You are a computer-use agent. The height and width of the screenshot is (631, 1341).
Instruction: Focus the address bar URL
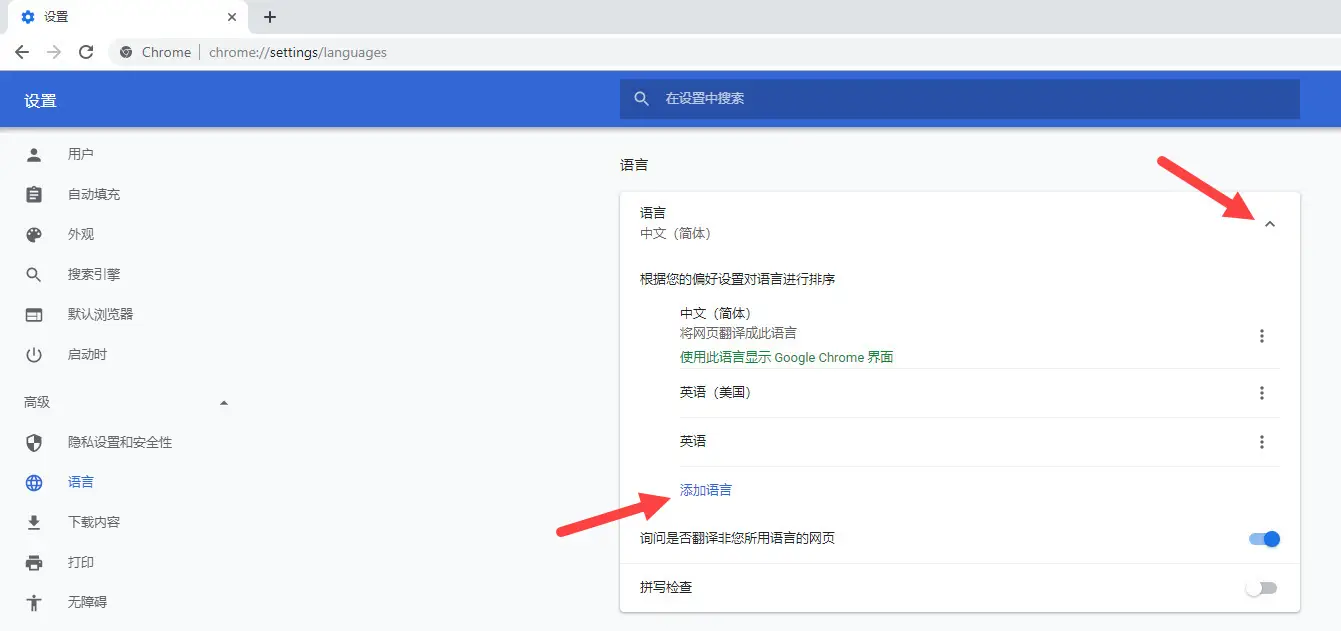298,52
